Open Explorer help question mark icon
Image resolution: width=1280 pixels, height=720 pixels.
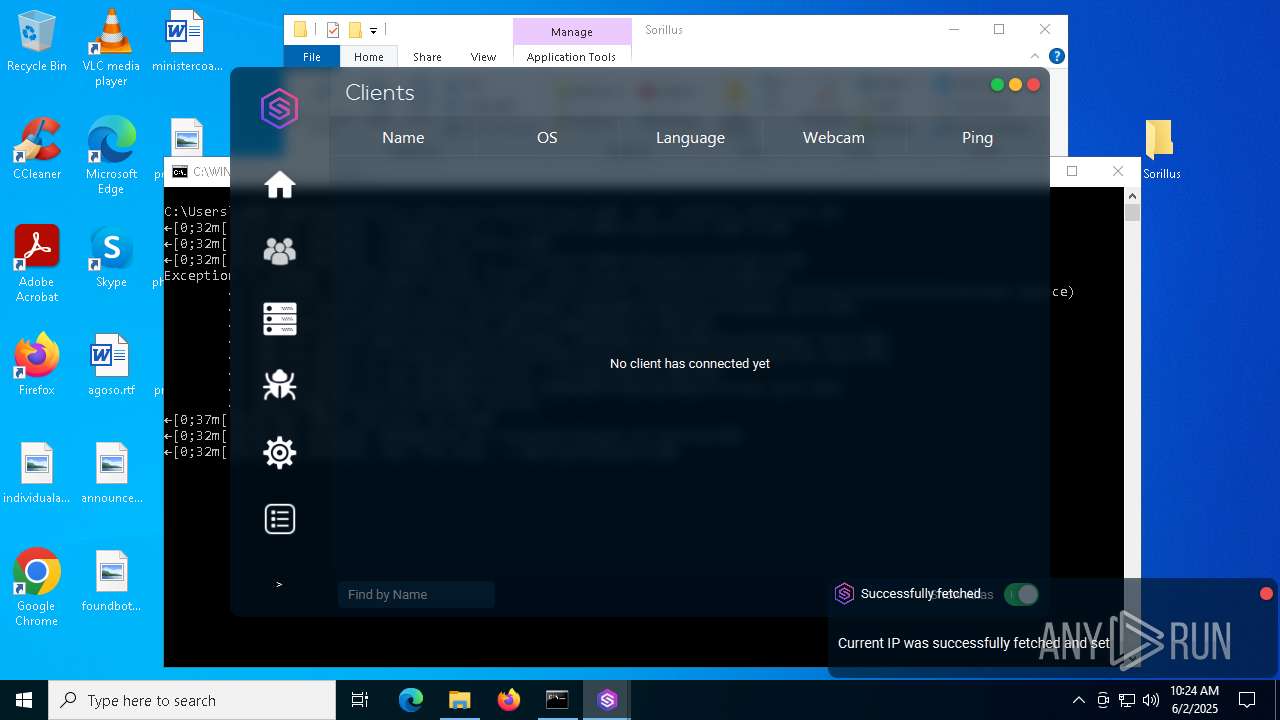tap(1056, 56)
